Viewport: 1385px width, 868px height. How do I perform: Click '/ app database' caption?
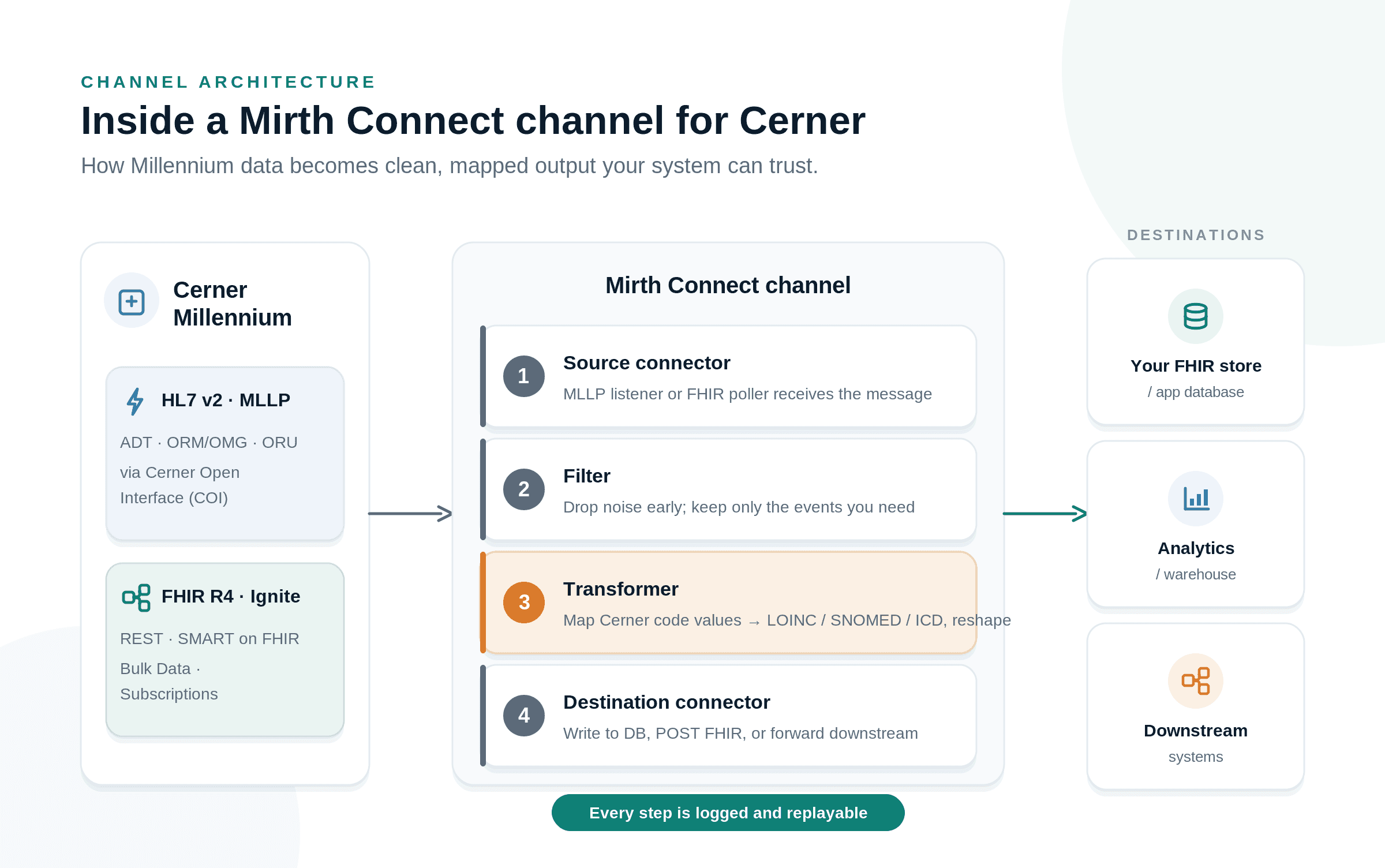[x=1196, y=392]
